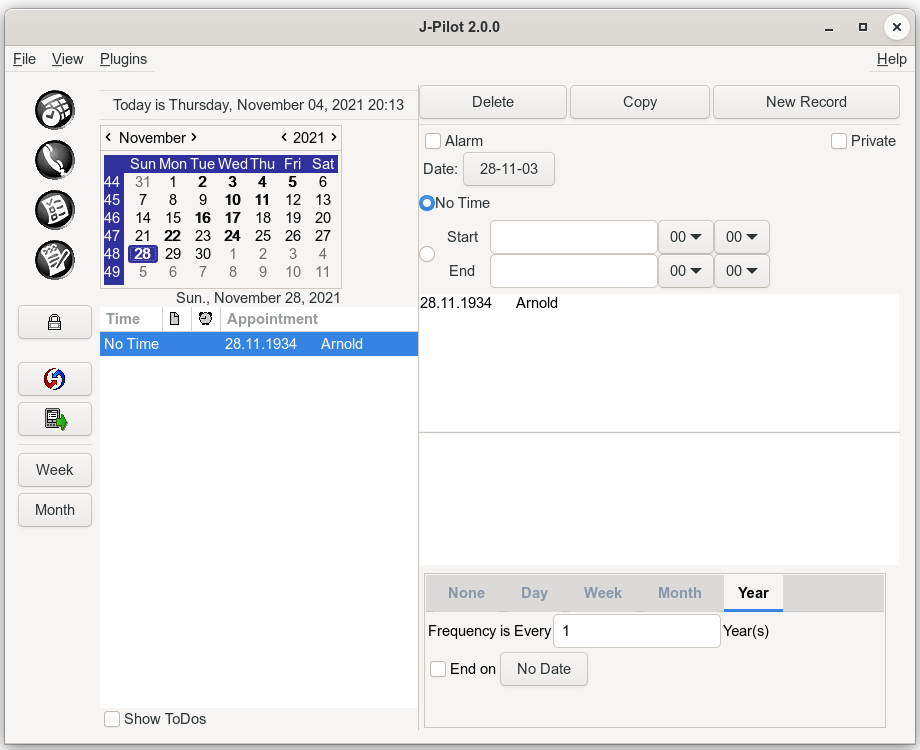
Task: Open the Plugins menu
Action: tap(123, 59)
